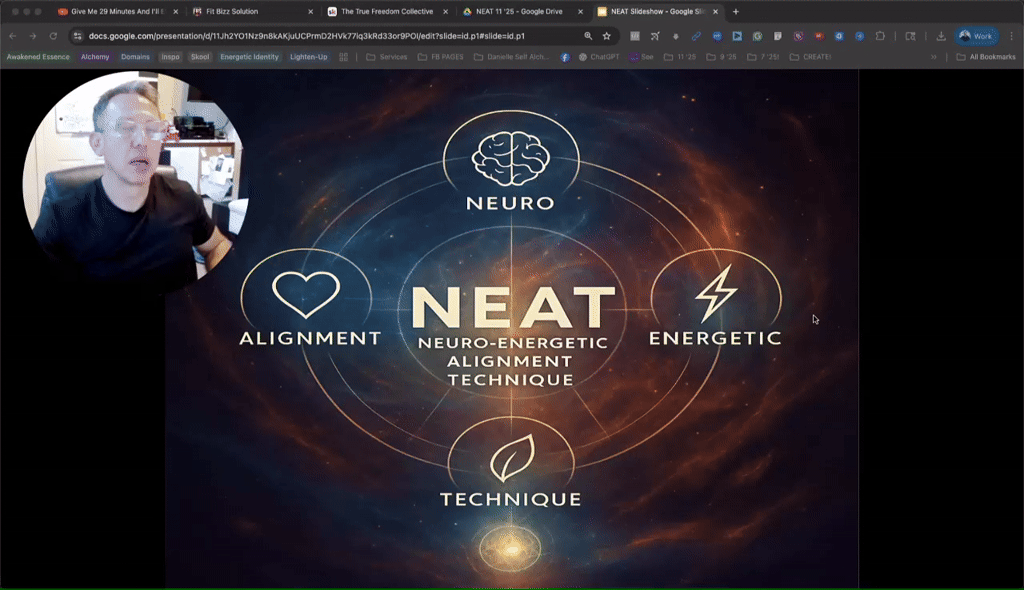
Task: Click the browser extensions puzzle piece icon
Action: [x=882, y=36]
